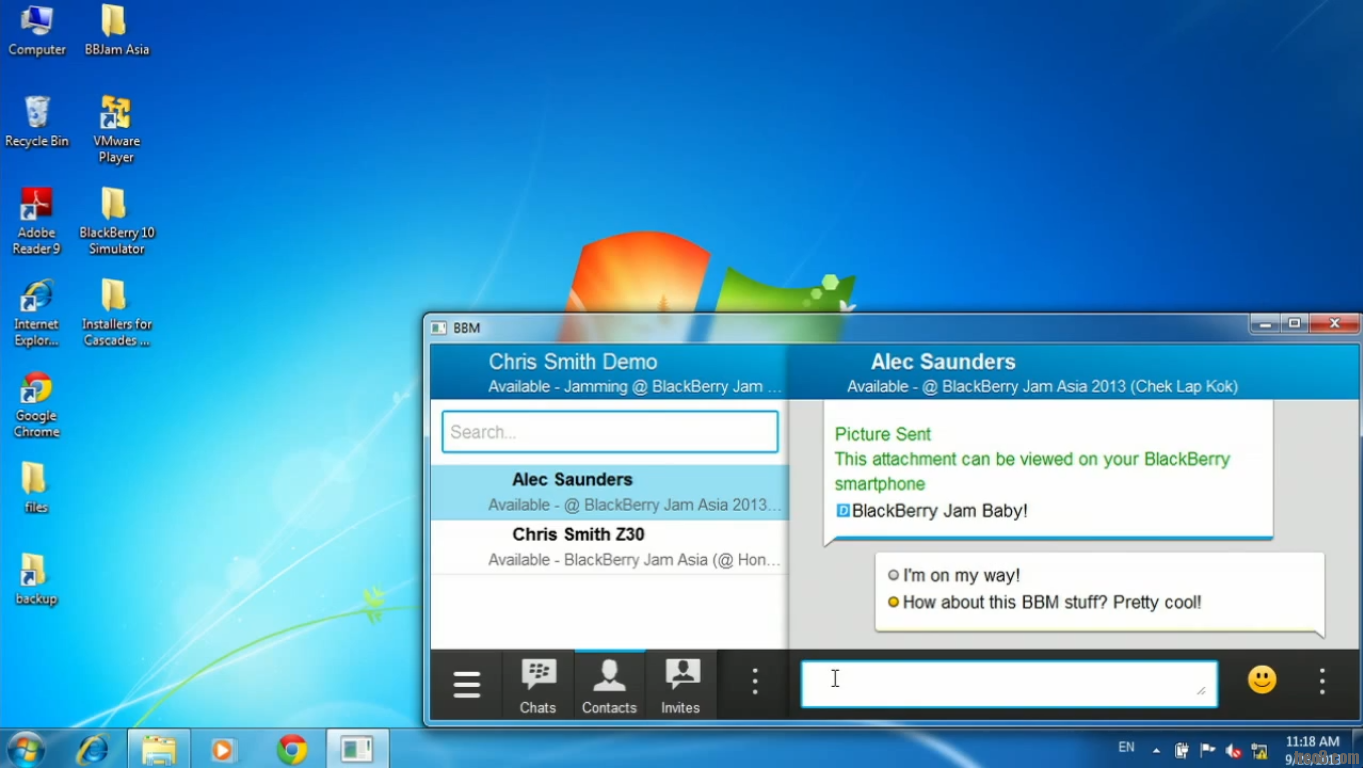Screen dimensions: 1363x768
Task: Click the EN language indicator
Action: [1126, 747]
